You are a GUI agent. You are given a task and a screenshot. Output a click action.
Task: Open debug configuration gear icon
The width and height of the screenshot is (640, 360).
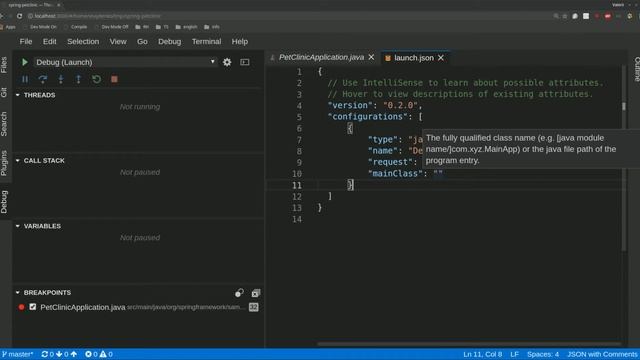227,62
